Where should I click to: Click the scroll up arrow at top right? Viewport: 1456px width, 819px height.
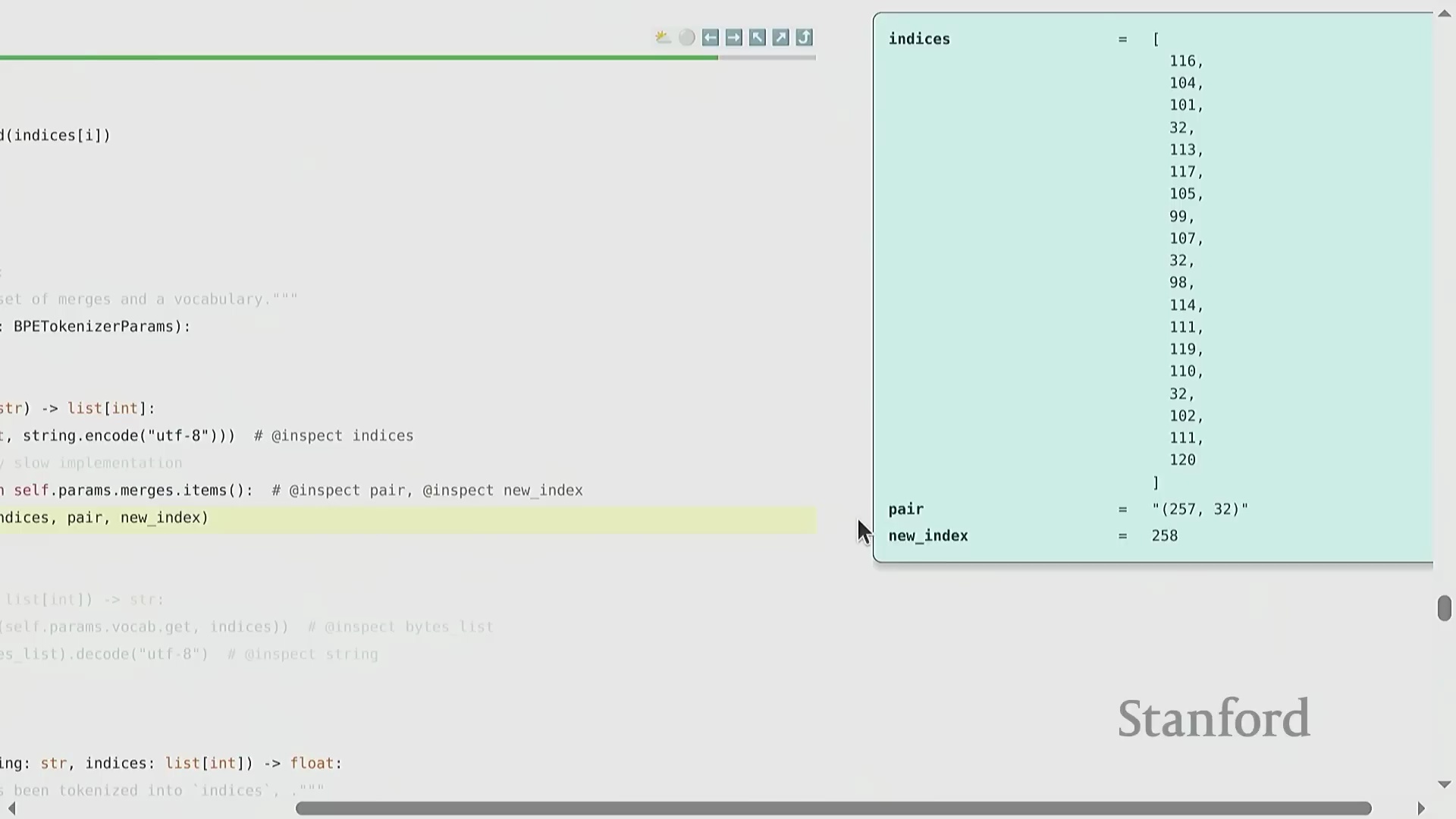coord(1444,14)
